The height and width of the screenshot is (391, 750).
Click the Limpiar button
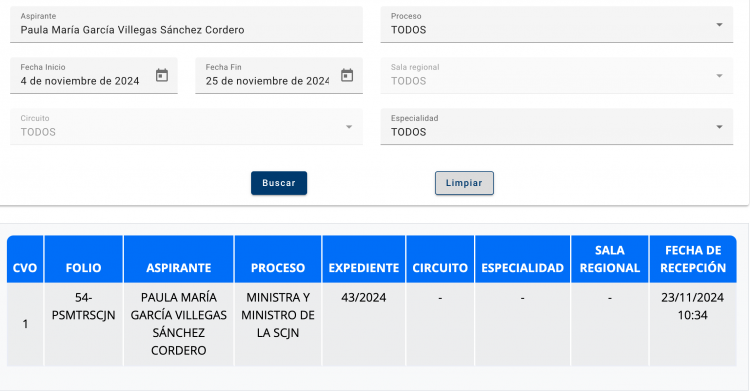tap(464, 183)
